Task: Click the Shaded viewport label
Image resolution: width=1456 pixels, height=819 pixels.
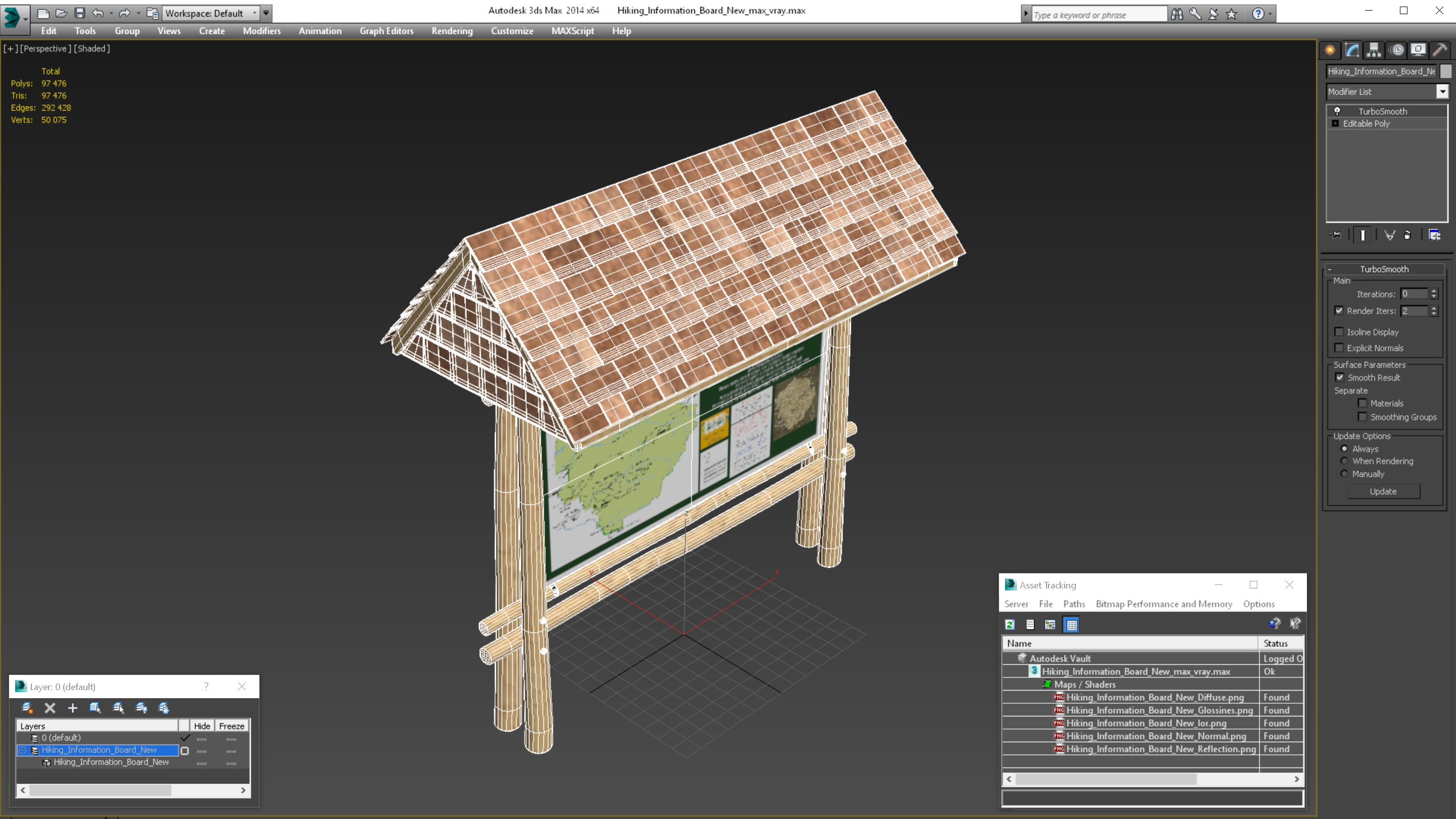Action: click(92, 49)
